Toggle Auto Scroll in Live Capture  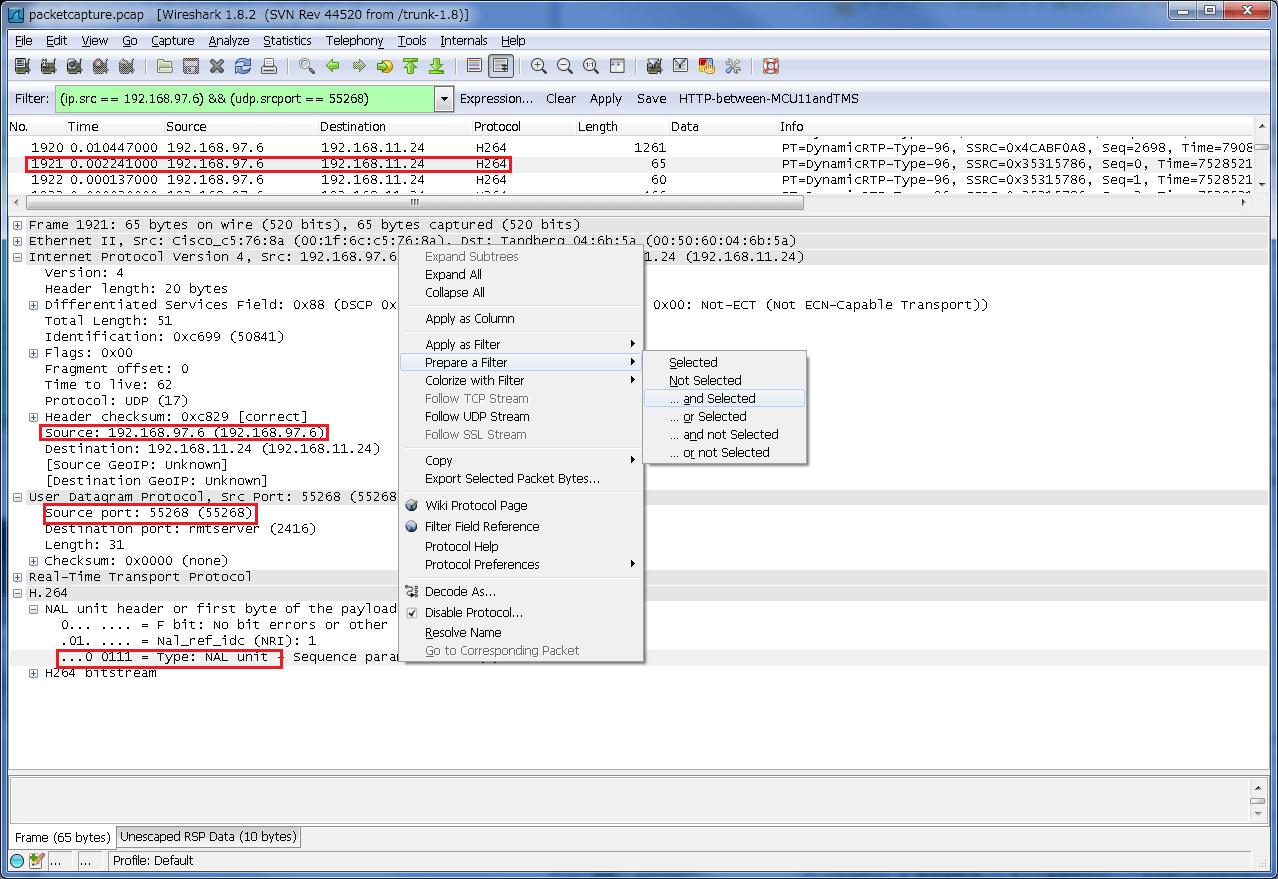[500, 65]
